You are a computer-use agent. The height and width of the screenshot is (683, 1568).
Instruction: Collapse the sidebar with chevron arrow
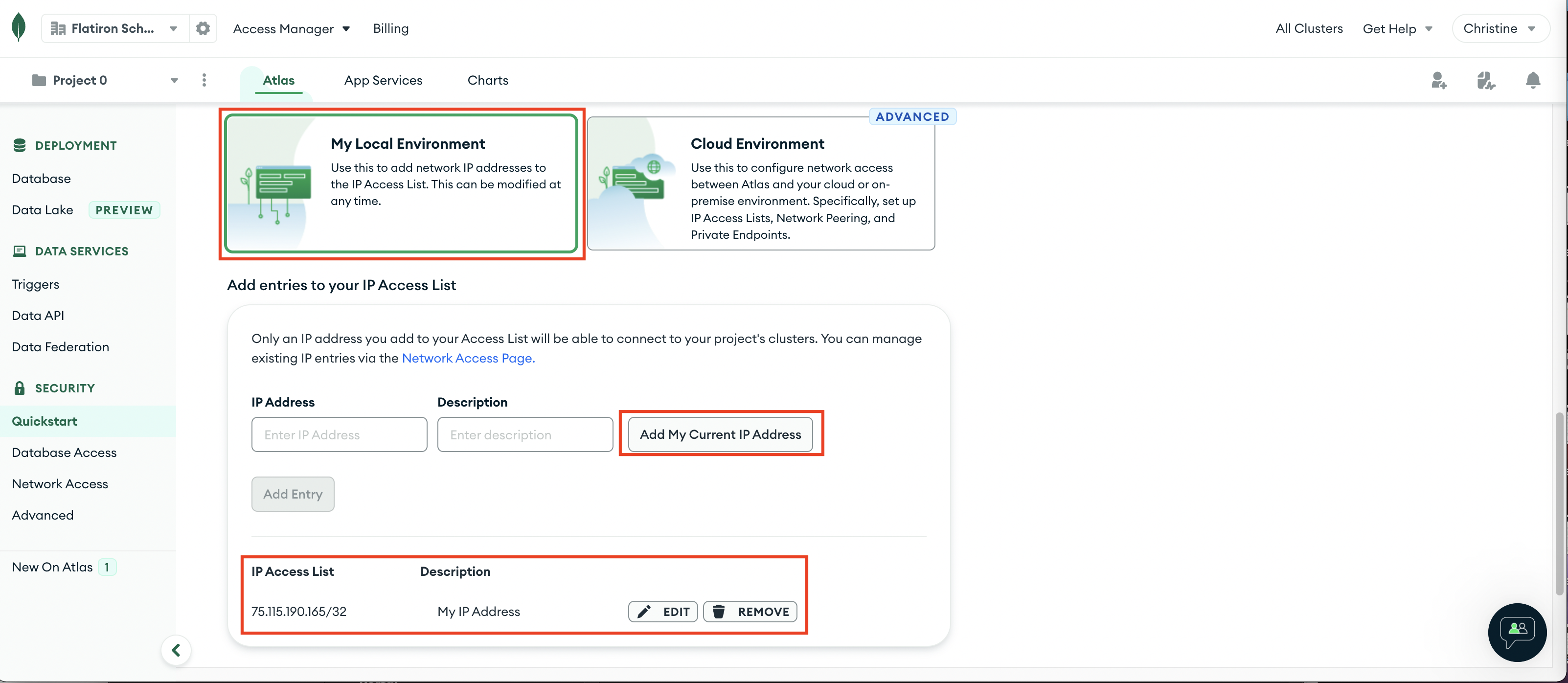pos(176,650)
